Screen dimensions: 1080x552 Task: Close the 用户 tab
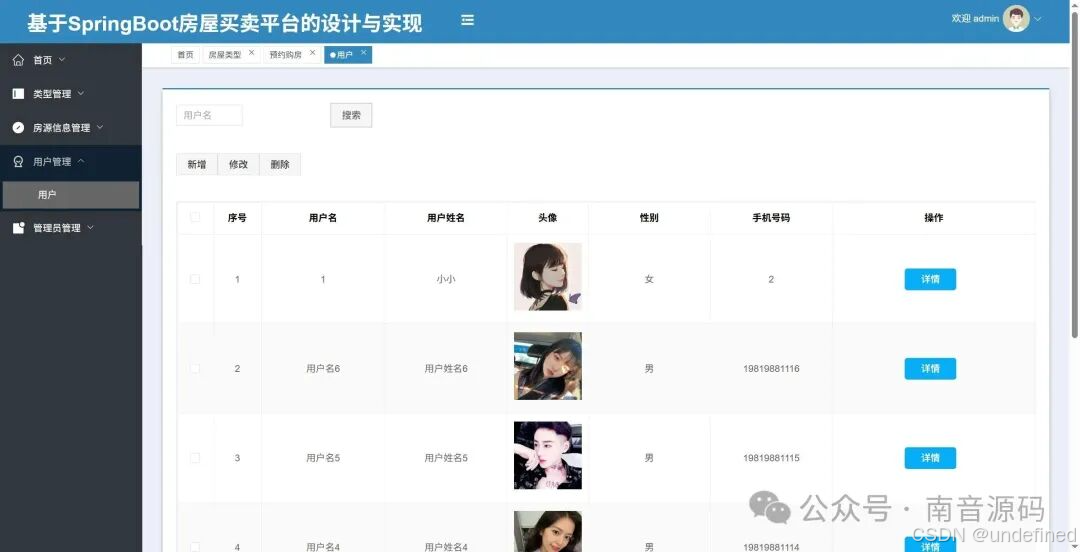coord(364,52)
